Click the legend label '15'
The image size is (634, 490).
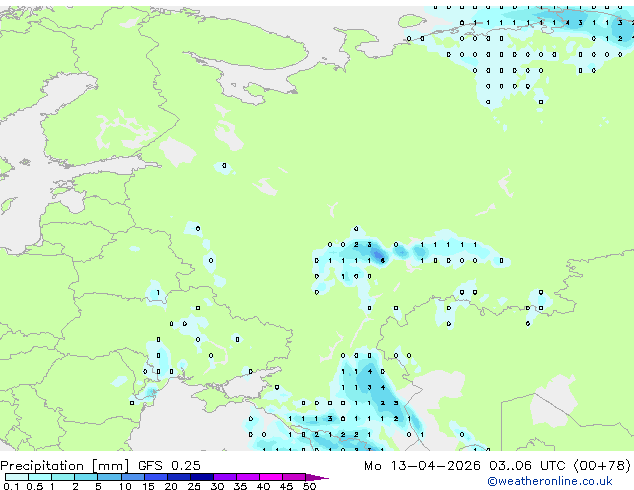pyautogui.click(x=148, y=486)
